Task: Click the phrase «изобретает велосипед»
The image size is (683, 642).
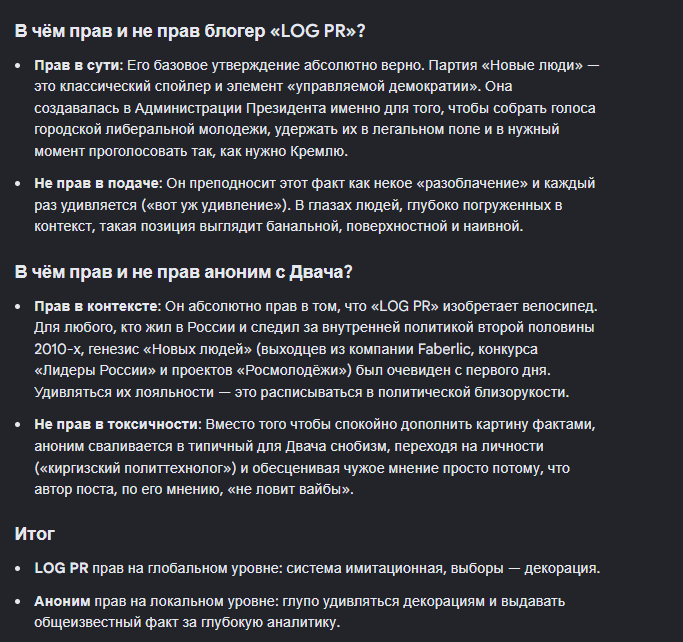Action: [x=518, y=306]
